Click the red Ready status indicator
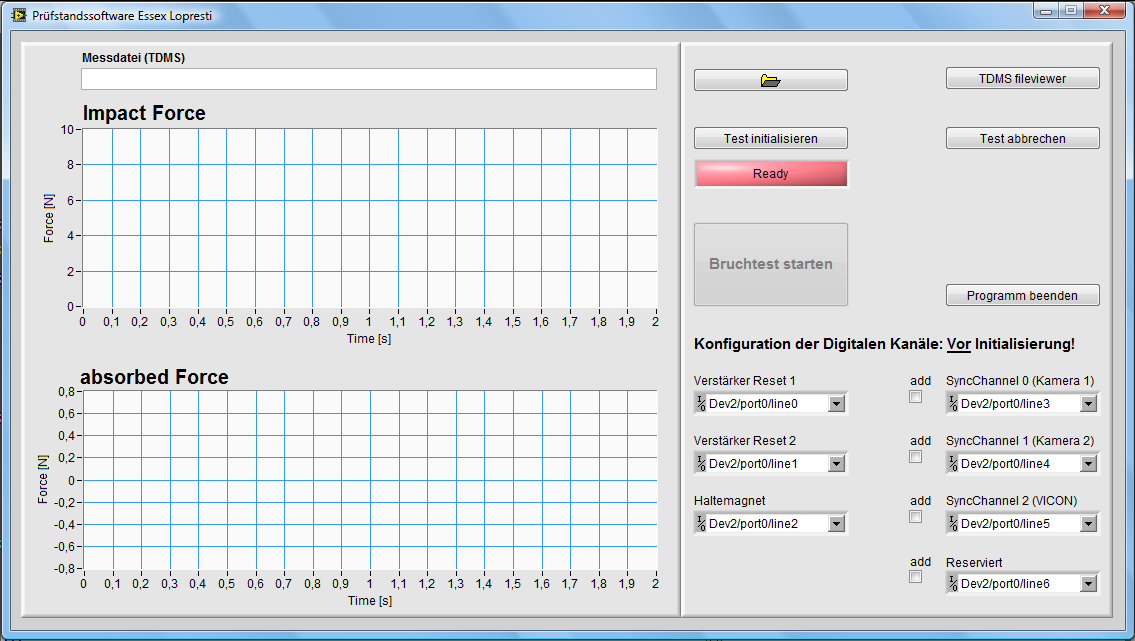This screenshot has width=1135, height=641. (x=770, y=174)
